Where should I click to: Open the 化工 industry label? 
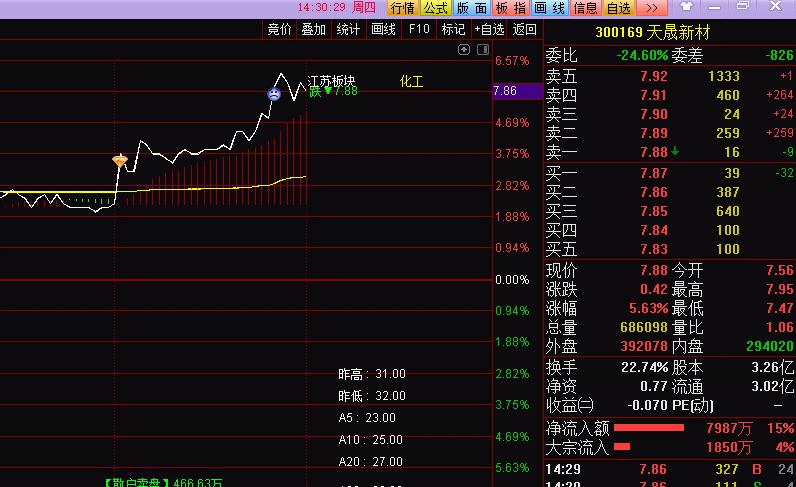pos(411,81)
